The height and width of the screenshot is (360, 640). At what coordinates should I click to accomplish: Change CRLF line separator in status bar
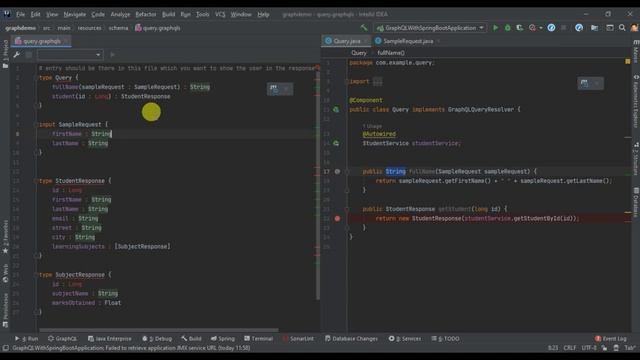pos(570,348)
